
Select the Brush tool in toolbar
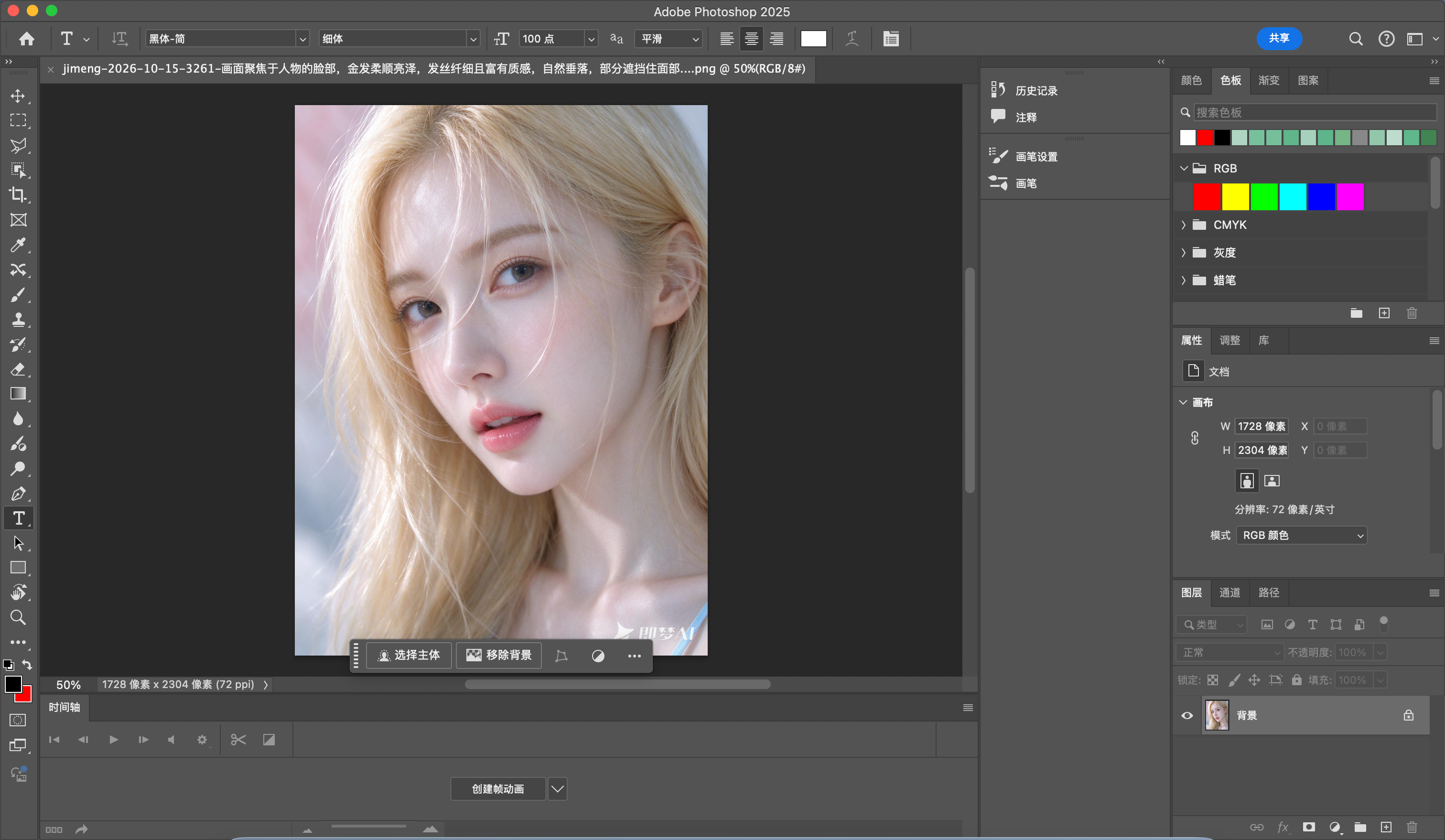click(18, 295)
